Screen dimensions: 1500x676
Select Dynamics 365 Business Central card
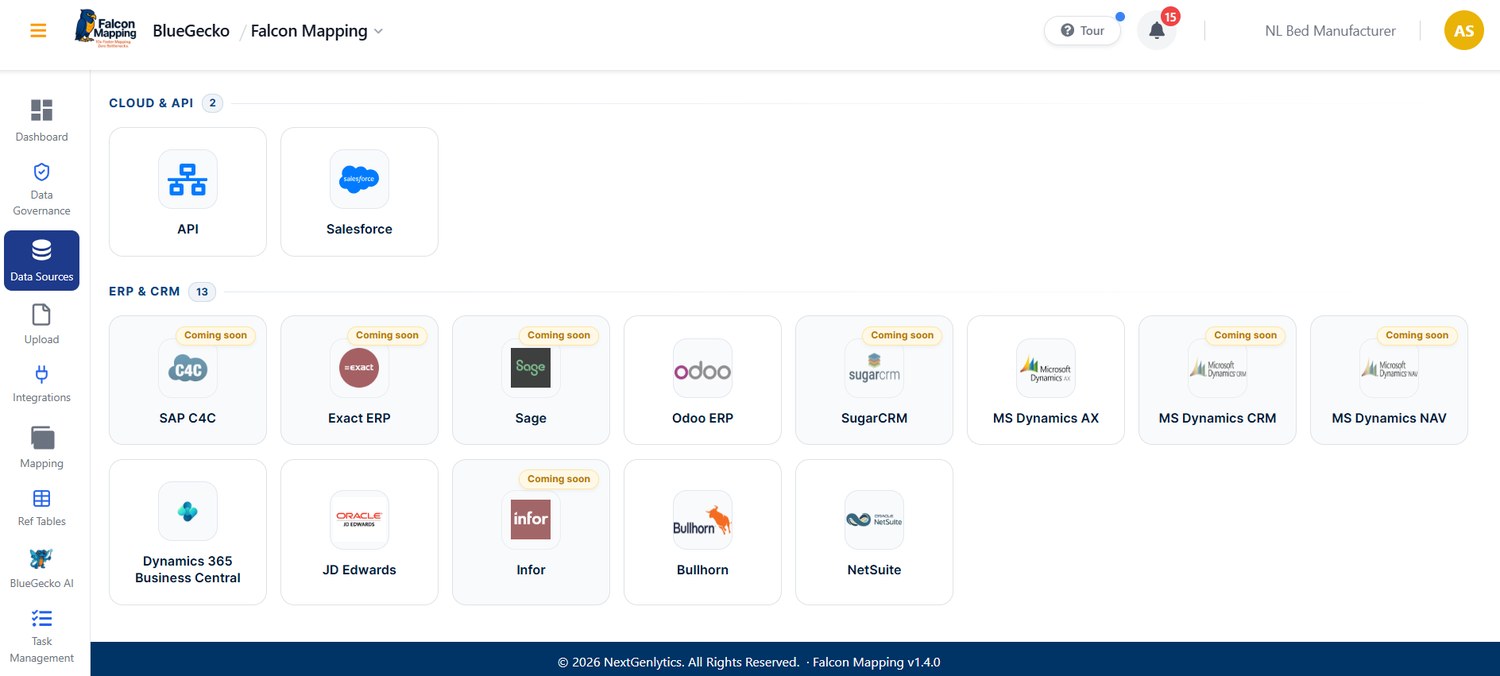point(188,532)
